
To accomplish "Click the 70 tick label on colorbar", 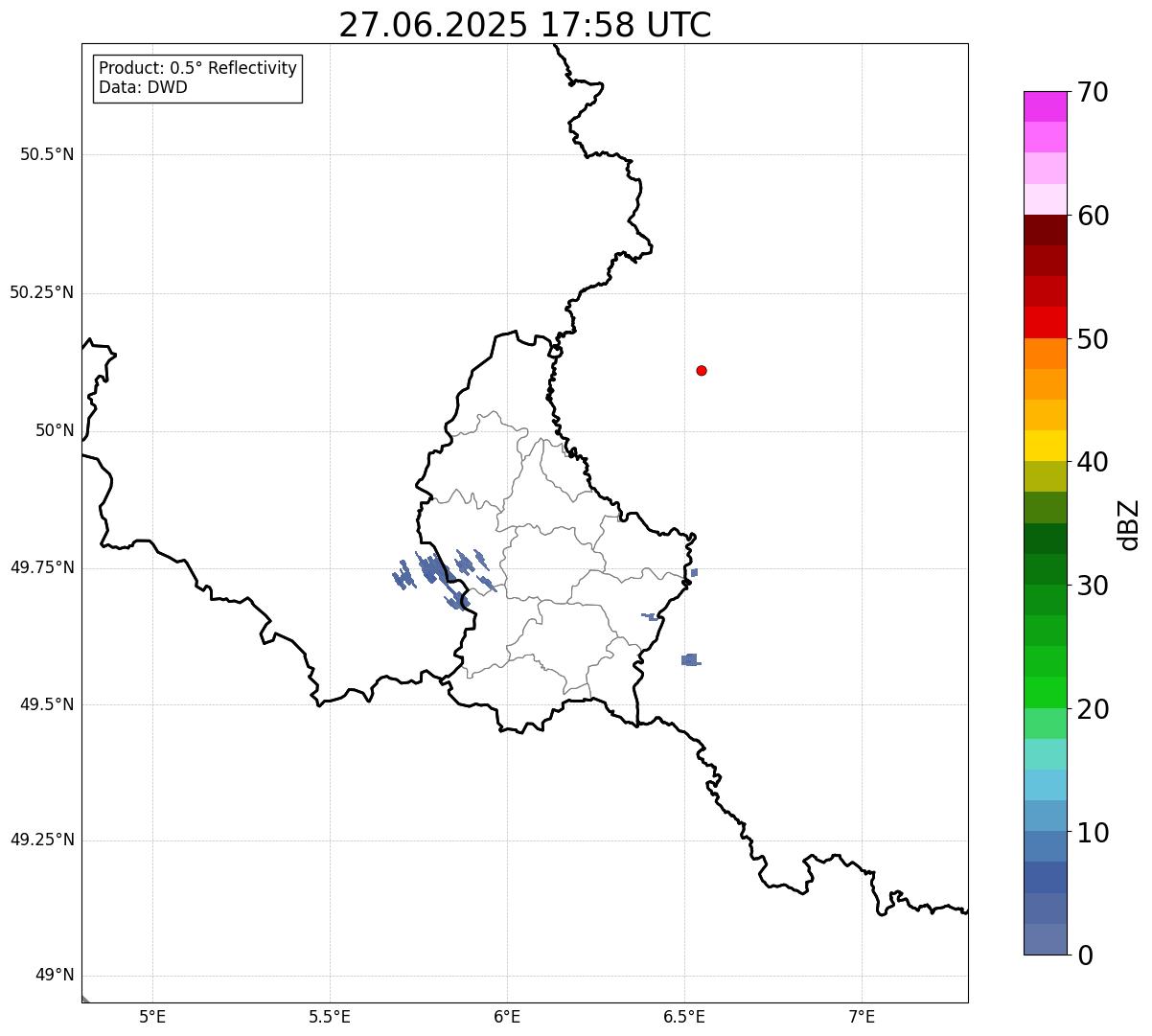I will click(1093, 92).
